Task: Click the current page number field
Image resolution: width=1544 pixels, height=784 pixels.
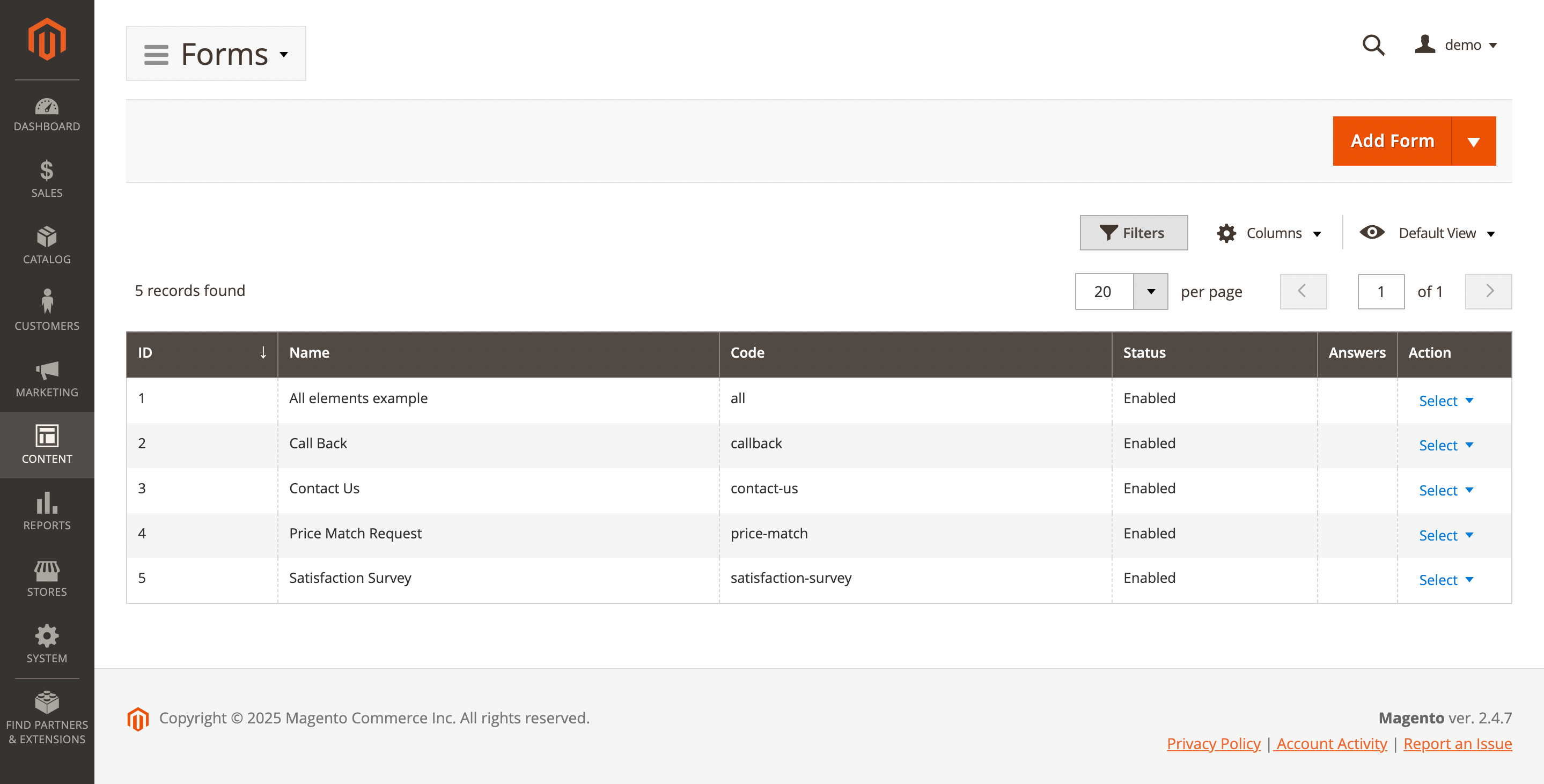Action: coord(1380,292)
